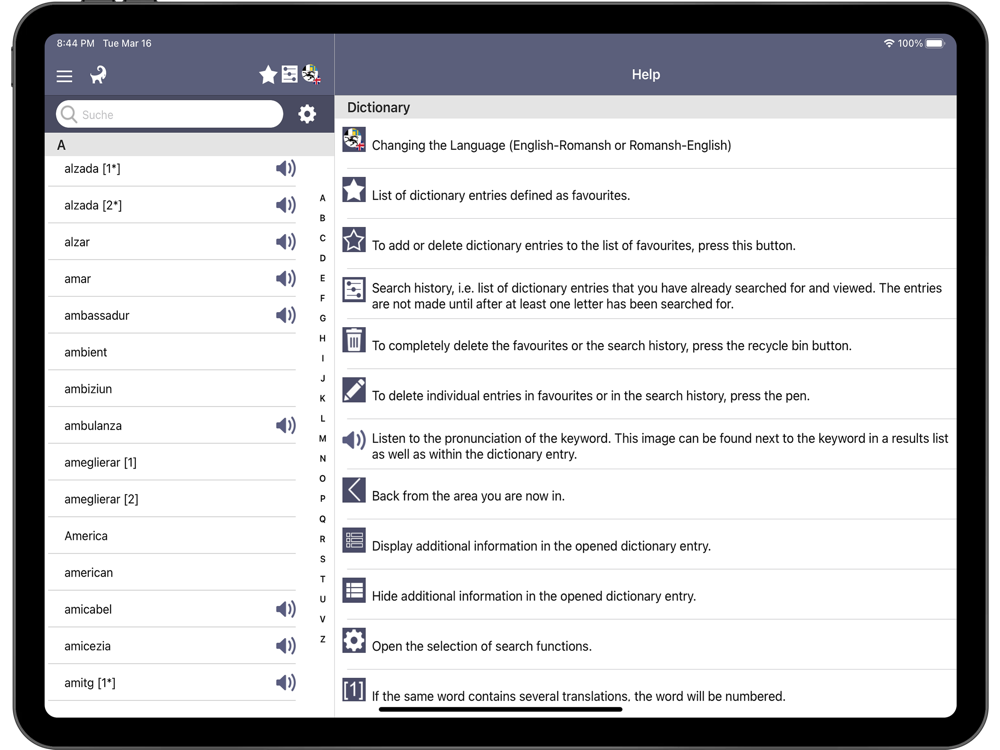
Task: Click speaker icon in Help list
Action: coord(354,440)
